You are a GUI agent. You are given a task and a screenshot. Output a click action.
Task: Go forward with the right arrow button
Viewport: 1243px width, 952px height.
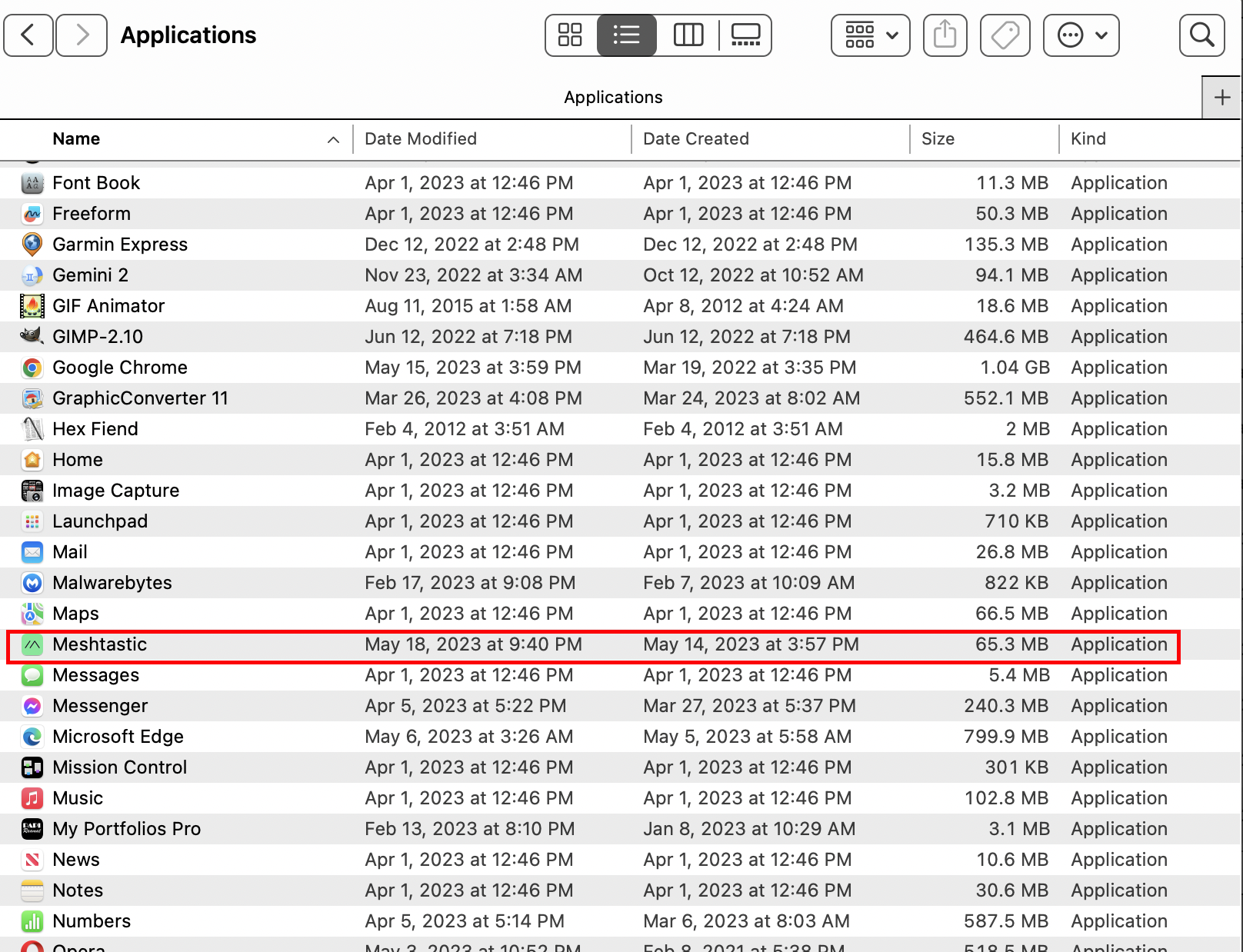tap(82, 35)
